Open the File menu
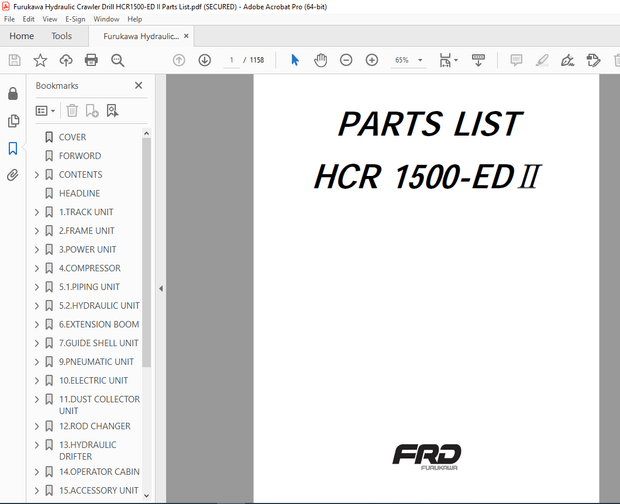Viewport: 620px width, 504px height. (9, 19)
